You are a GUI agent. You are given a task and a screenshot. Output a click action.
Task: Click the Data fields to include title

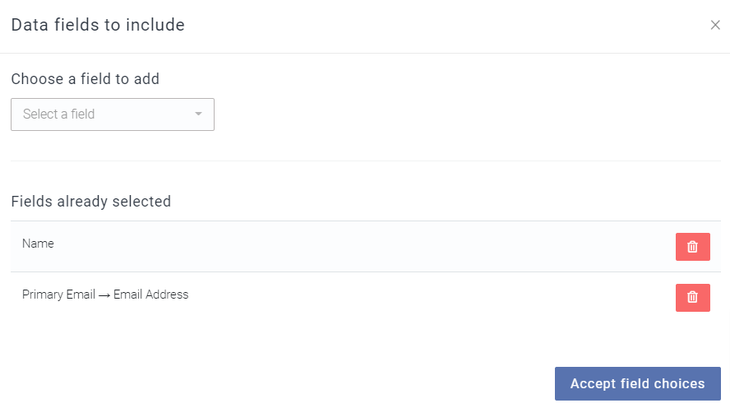(98, 25)
